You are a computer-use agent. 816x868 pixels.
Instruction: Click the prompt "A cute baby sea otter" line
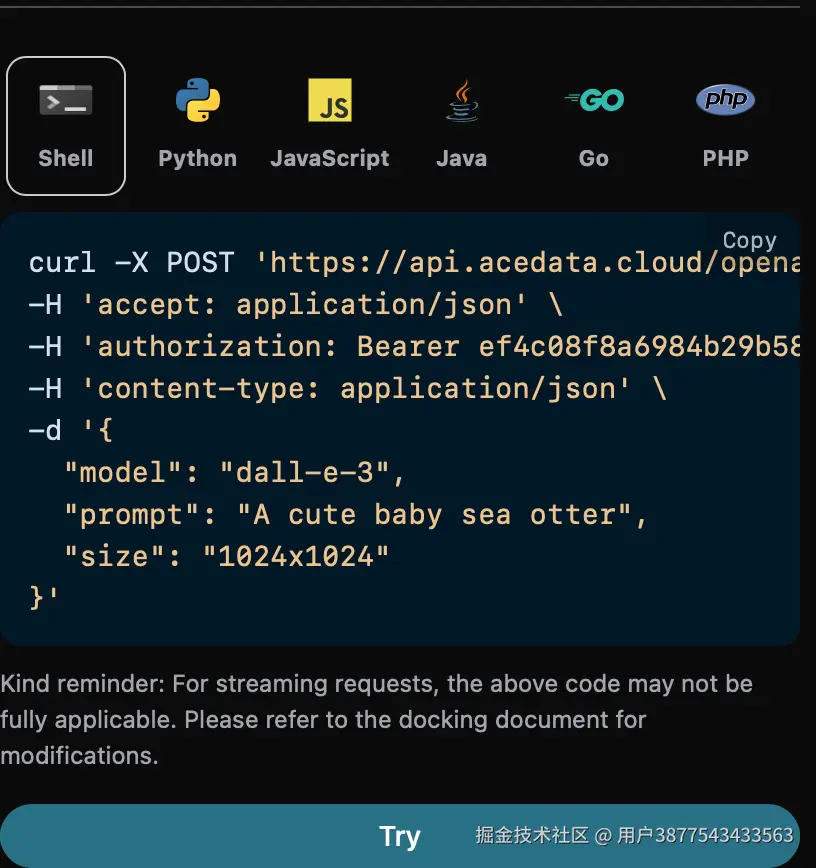click(x=356, y=515)
